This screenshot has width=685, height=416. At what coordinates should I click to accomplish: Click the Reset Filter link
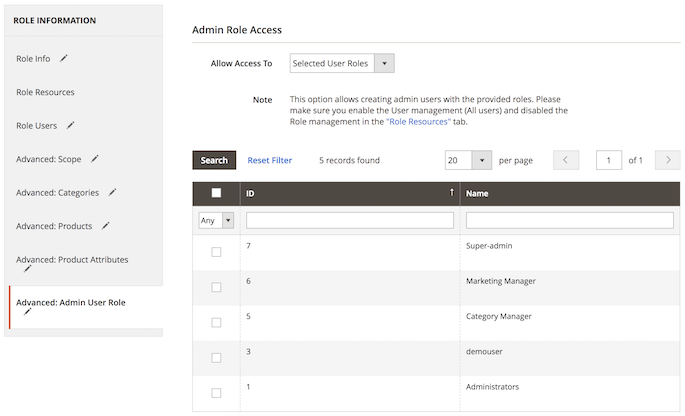270,160
